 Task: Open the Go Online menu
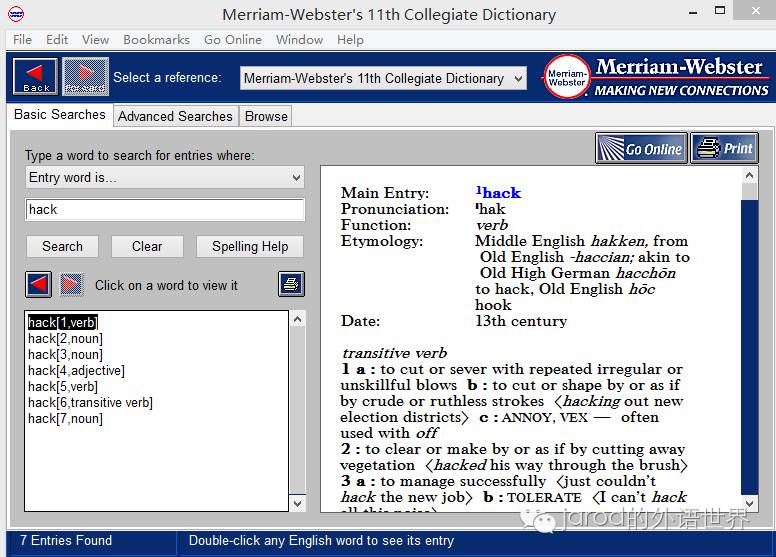(233, 40)
